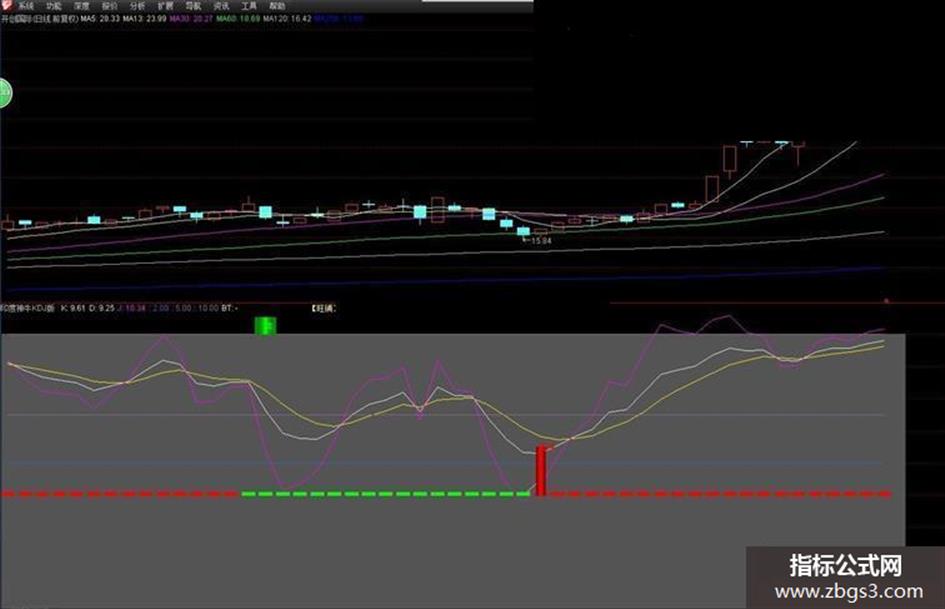945x609 pixels.
Task: Click the green circle at left edge
Action: coord(5,93)
